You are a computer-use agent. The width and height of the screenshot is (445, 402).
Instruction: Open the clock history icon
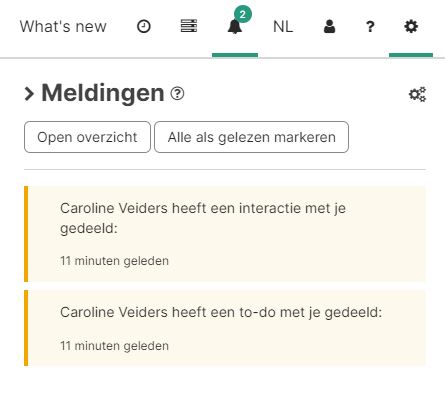tap(144, 26)
